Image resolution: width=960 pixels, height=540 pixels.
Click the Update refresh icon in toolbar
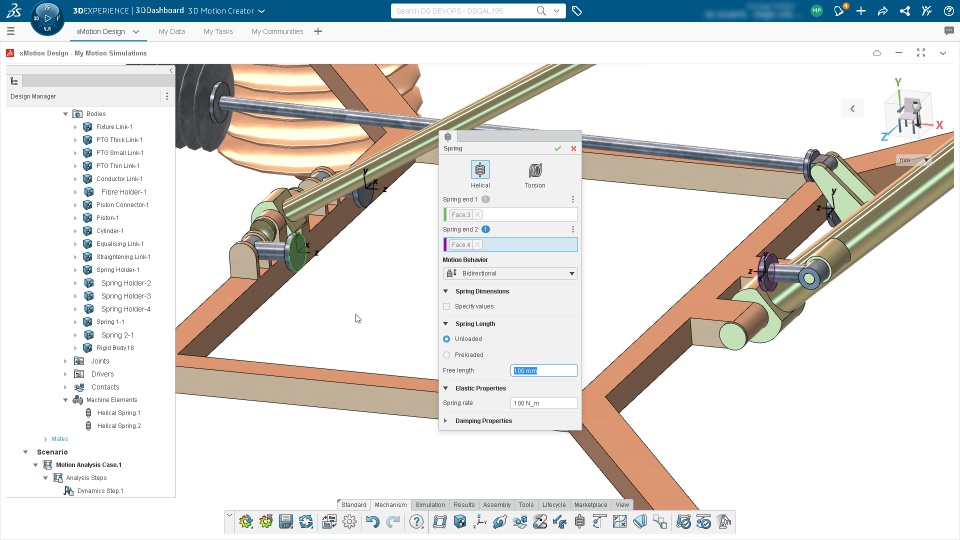[x=306, y=522]
